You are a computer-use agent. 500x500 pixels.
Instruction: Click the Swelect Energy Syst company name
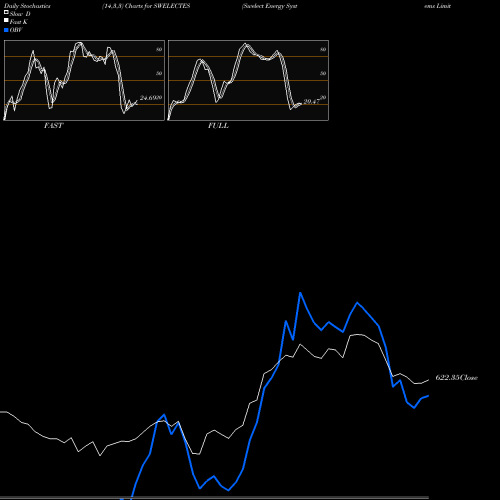tap(270, 6)
